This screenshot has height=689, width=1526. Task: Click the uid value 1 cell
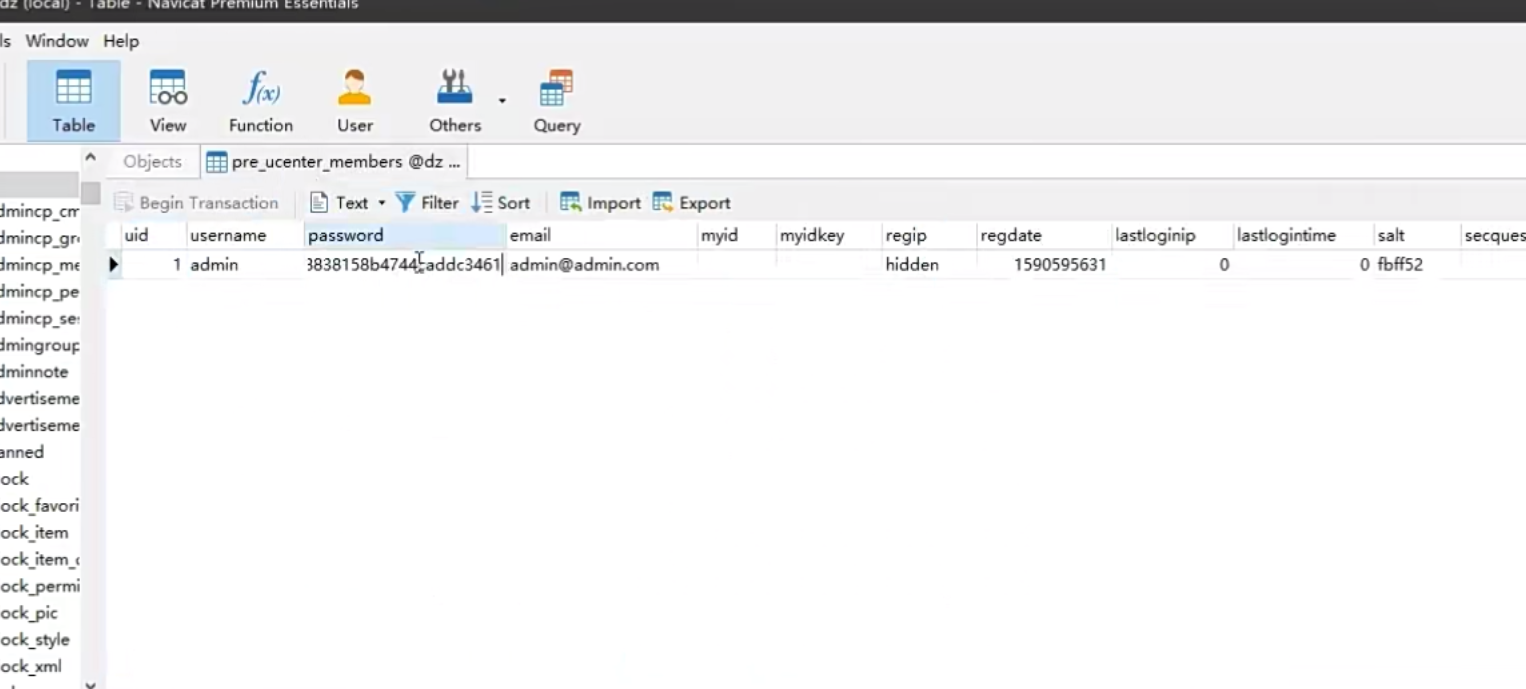coord(153,265)
